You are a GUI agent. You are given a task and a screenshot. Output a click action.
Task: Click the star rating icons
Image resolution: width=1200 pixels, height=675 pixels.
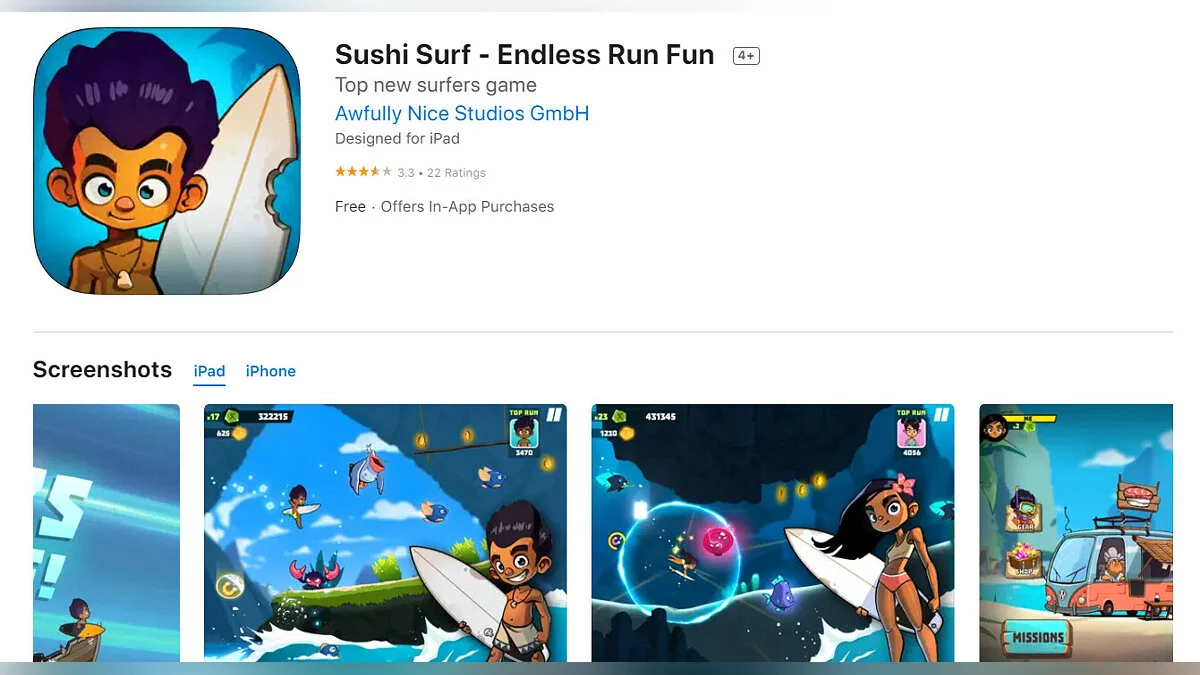pyautogui.click(x=364, y=172)
